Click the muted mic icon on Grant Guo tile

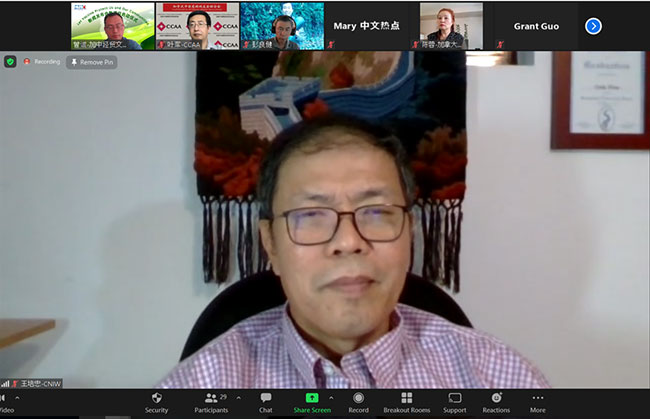coord(501,44)
